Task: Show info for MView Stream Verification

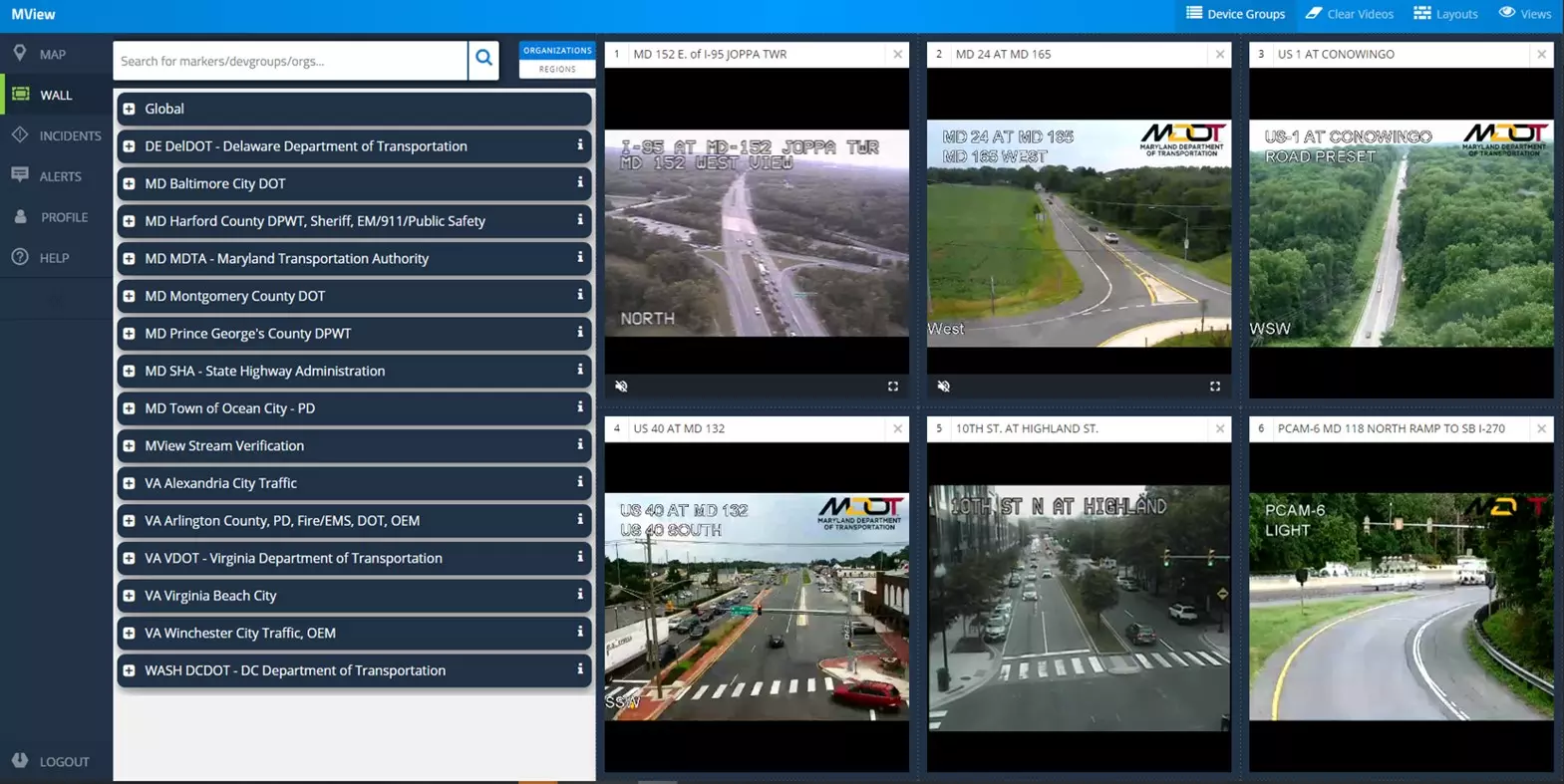Action: [x=580, y=445]
